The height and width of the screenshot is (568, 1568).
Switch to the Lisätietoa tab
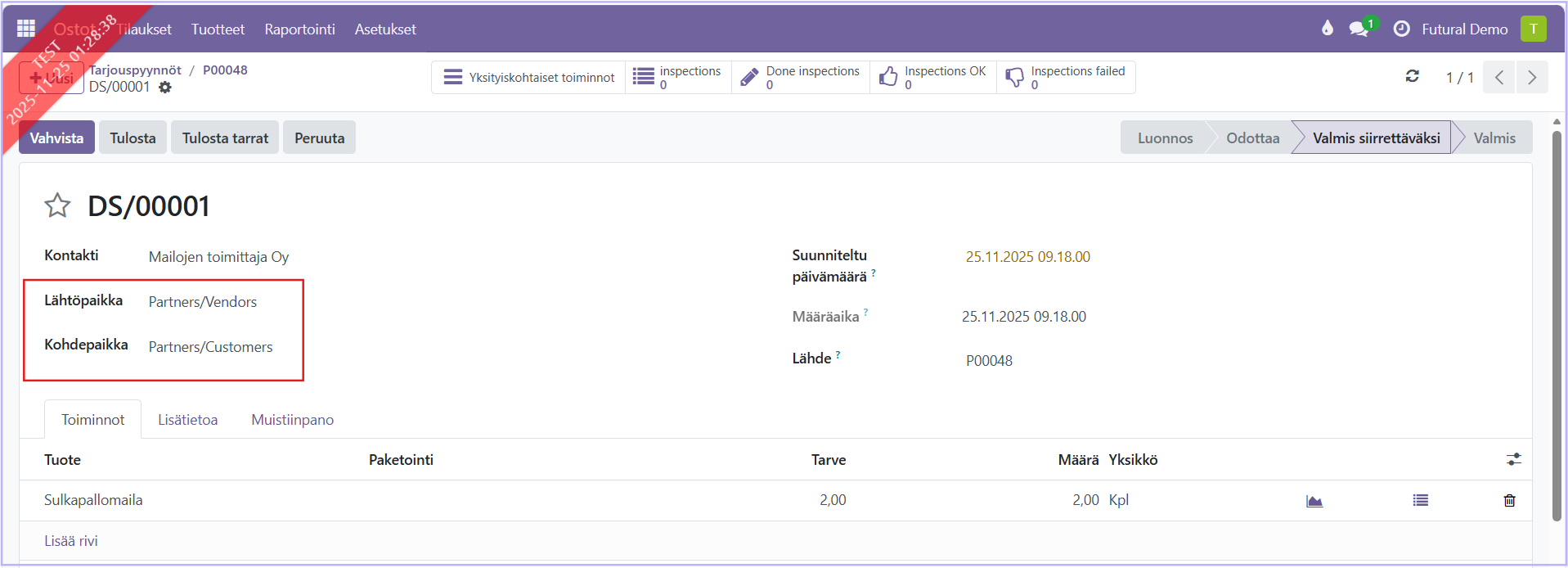click(x=187, y=420)
